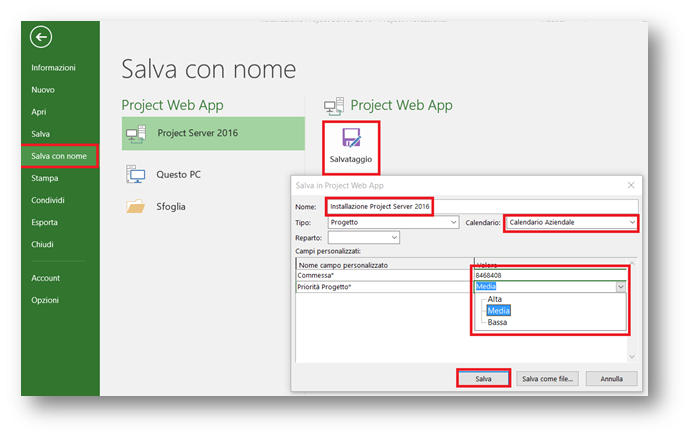Click the Project Server 2016 server icon
Image resolution: width=690 pixels, height=438 pixels.
pos(136,134)
